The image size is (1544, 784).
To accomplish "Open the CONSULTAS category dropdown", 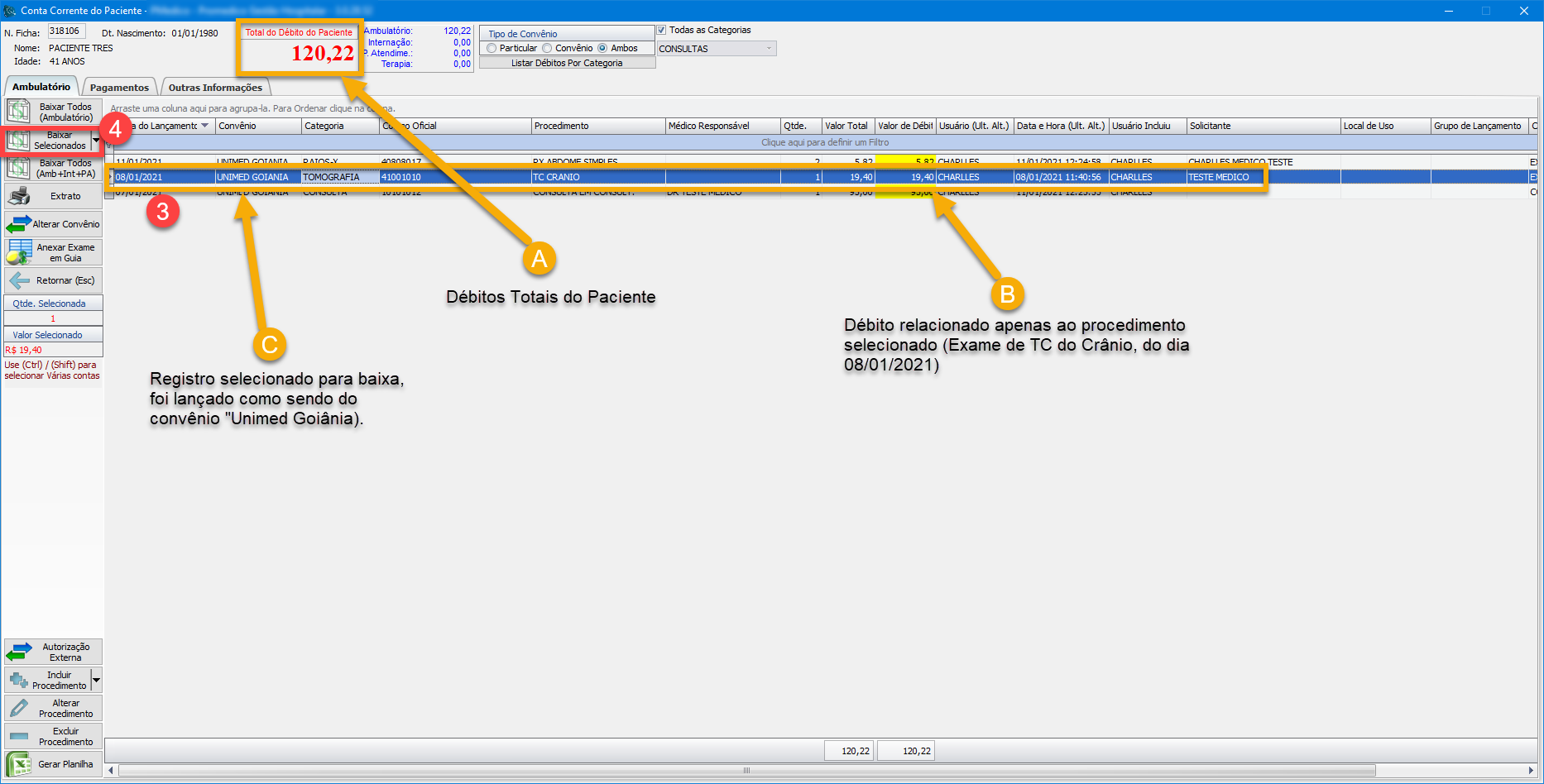I will [769, 49].
